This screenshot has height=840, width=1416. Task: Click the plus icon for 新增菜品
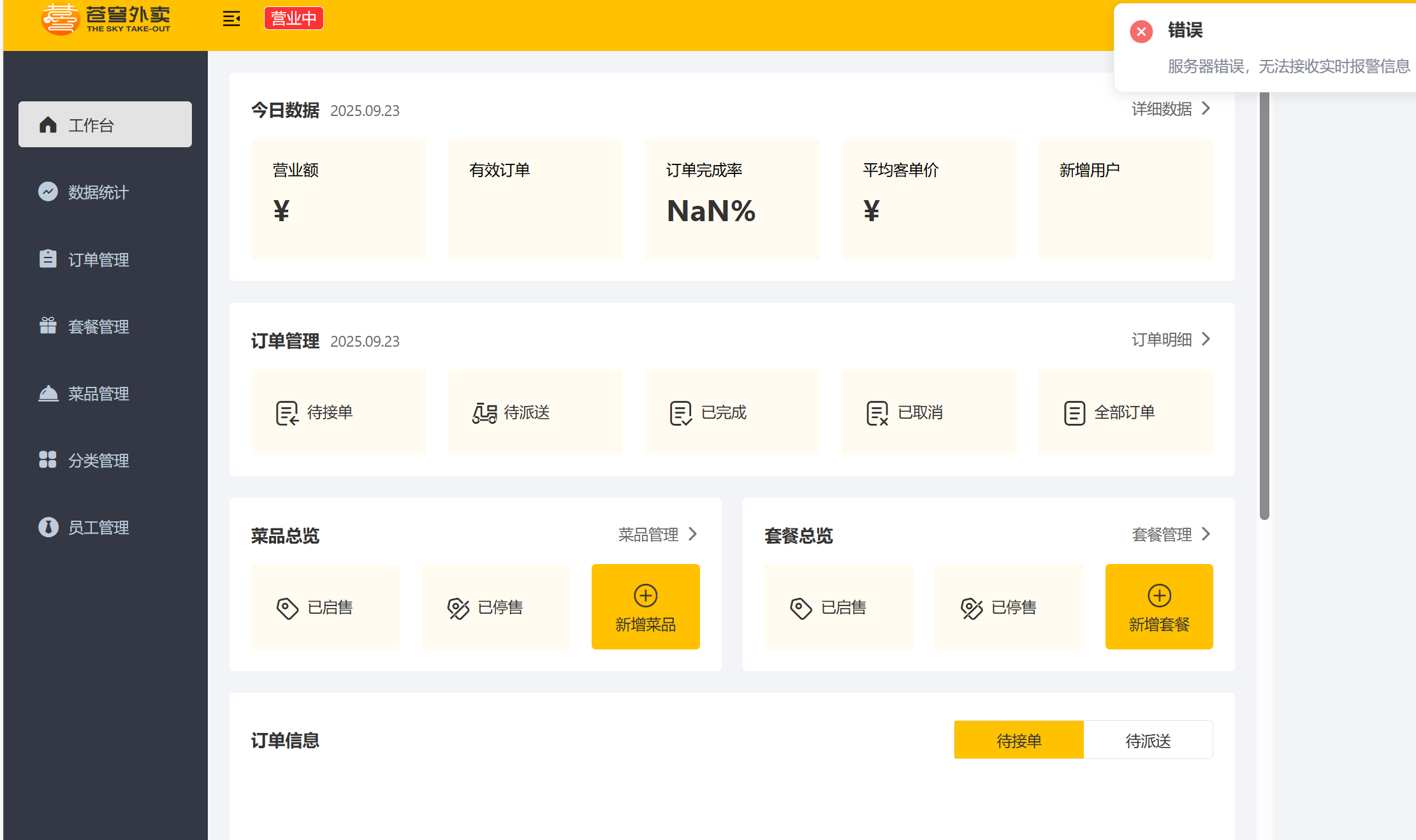645,595
